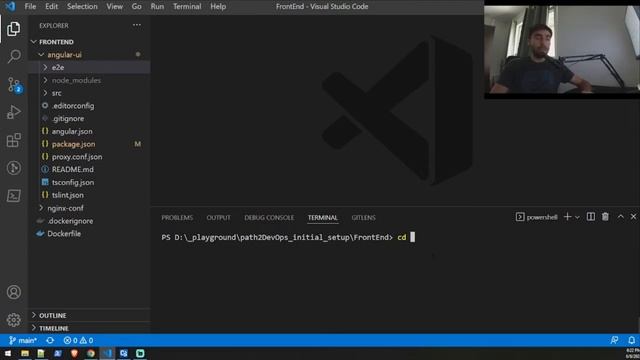Expand the Outline section

(x=89, y=315)
